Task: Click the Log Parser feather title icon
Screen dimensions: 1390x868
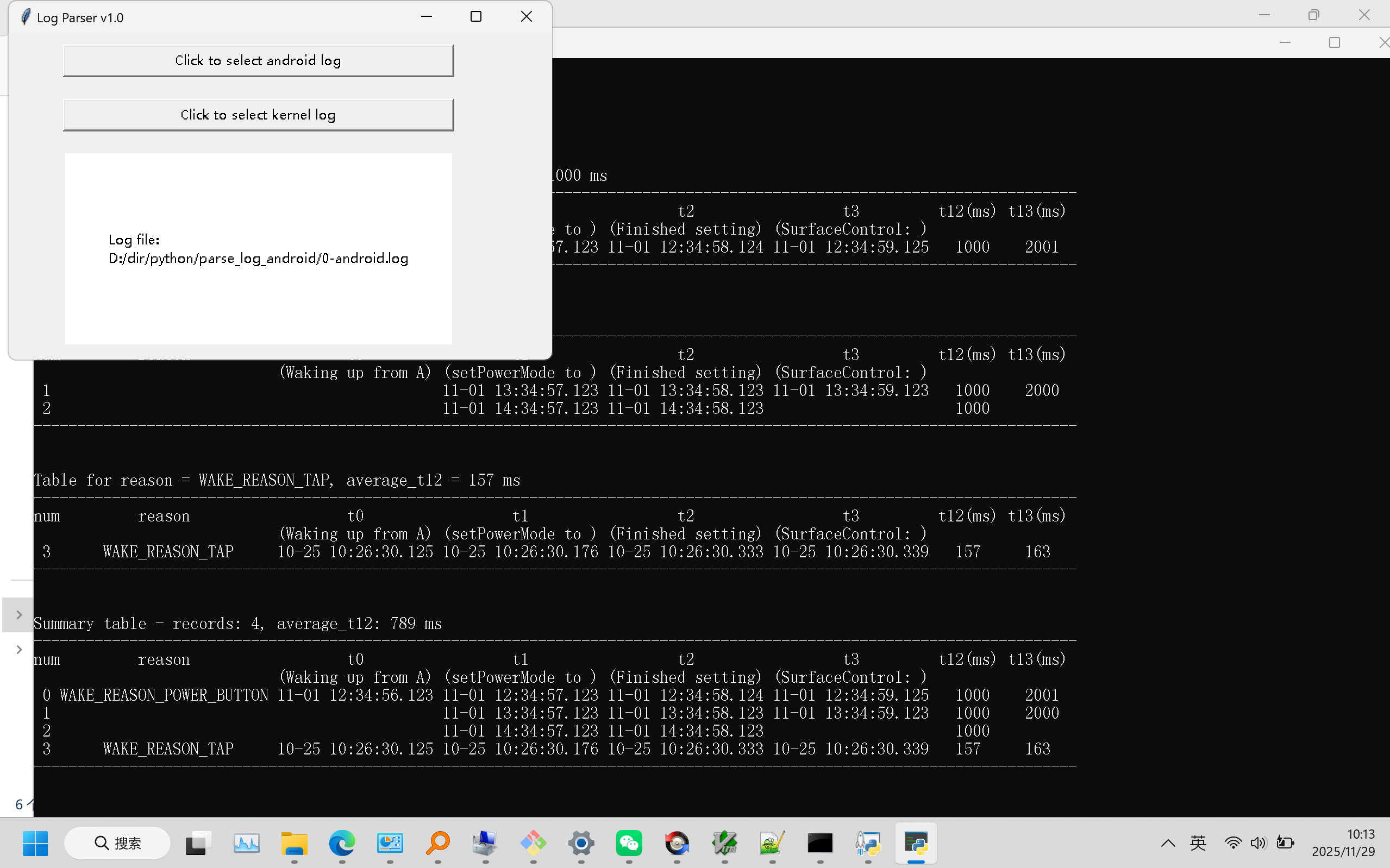Action: (x=24, y=17)
